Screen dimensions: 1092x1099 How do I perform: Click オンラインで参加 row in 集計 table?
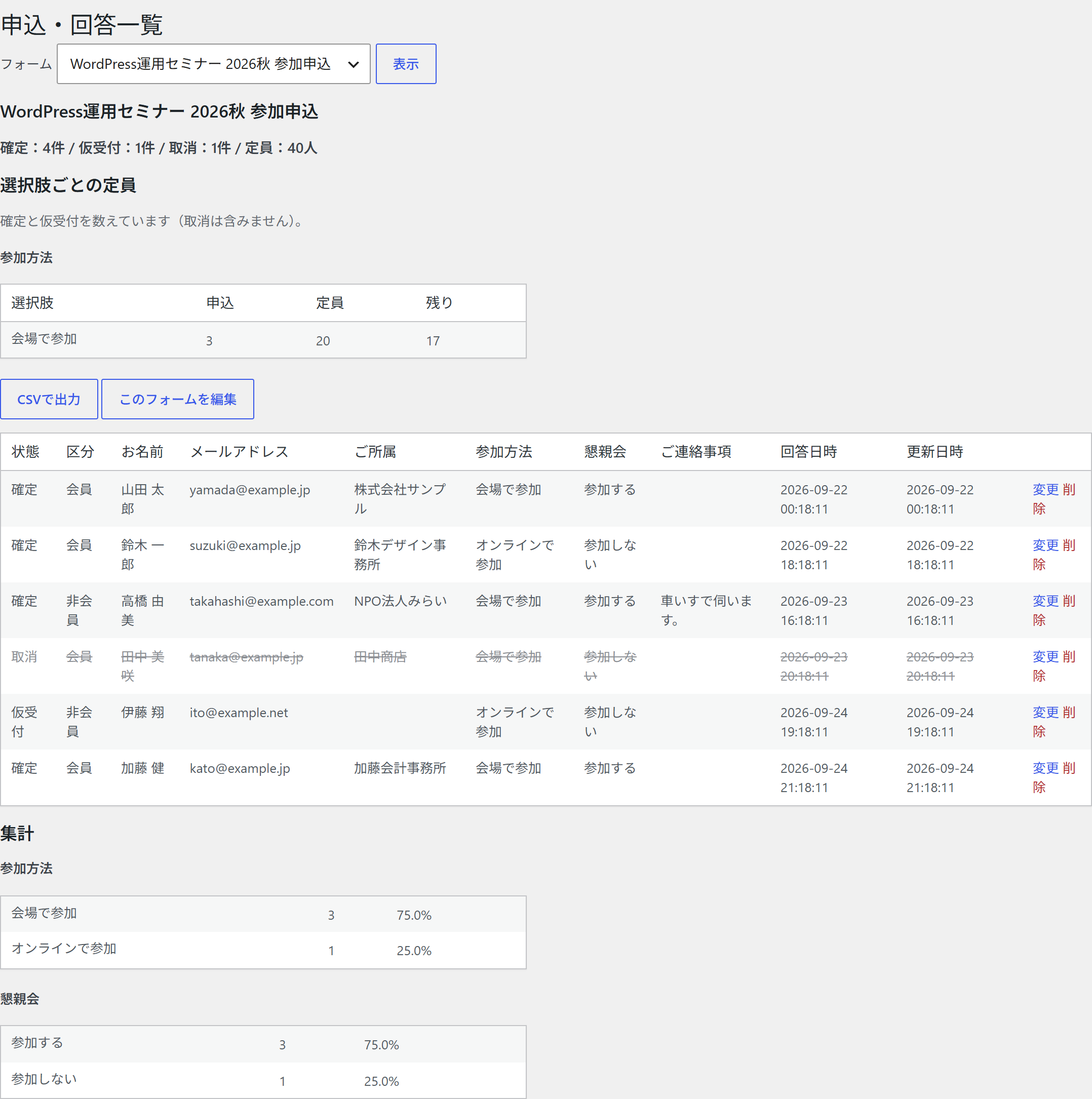pyautogui.click(x=263, y=950)
